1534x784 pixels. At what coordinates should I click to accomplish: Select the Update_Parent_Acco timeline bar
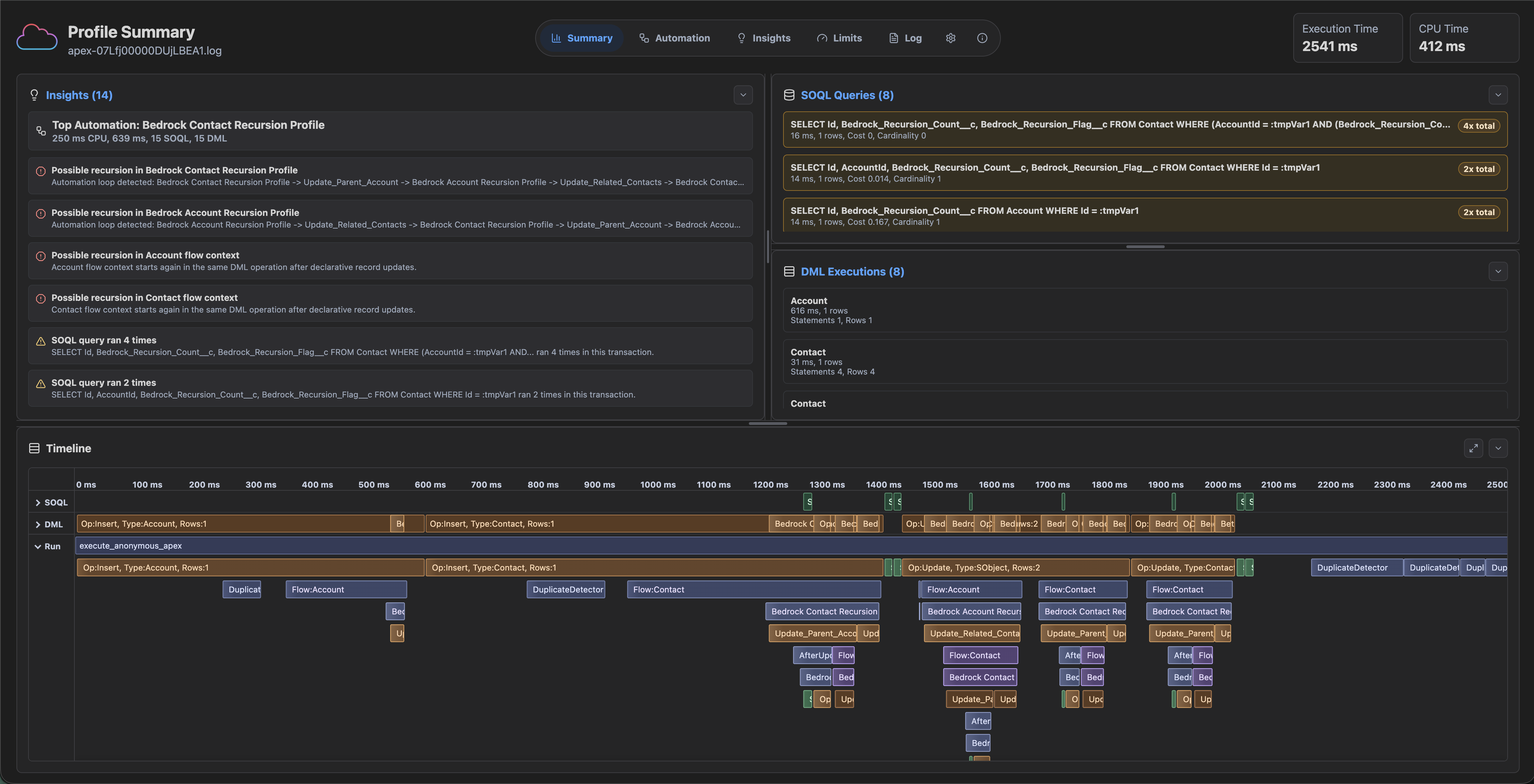tap(813, 633)
